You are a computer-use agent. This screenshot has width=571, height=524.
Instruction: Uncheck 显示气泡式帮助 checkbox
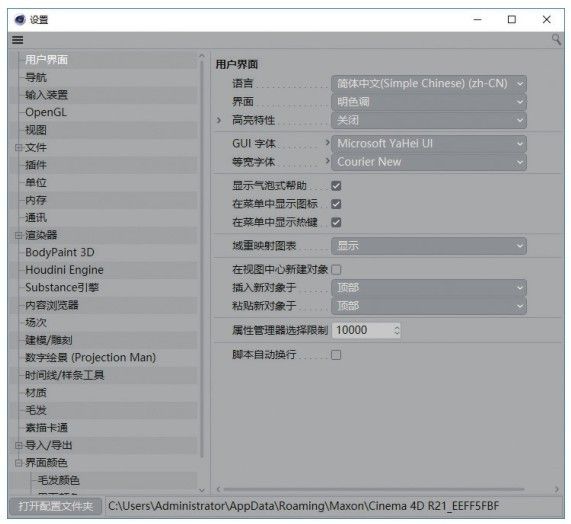336,186
